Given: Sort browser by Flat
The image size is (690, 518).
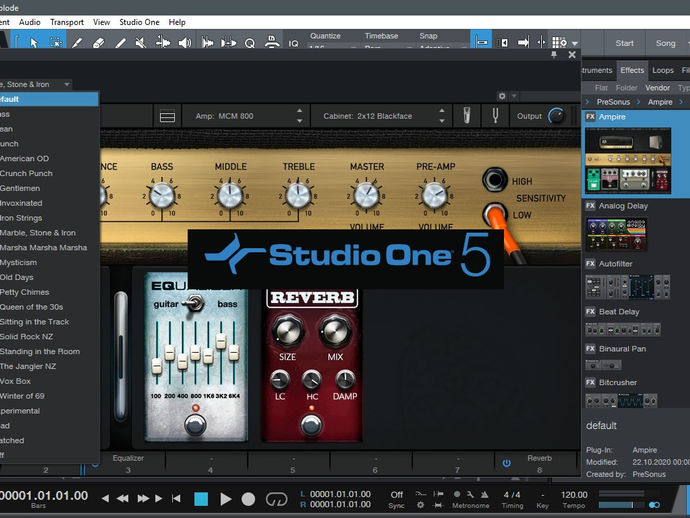Looking at the screenshot, I should [601, 88].
